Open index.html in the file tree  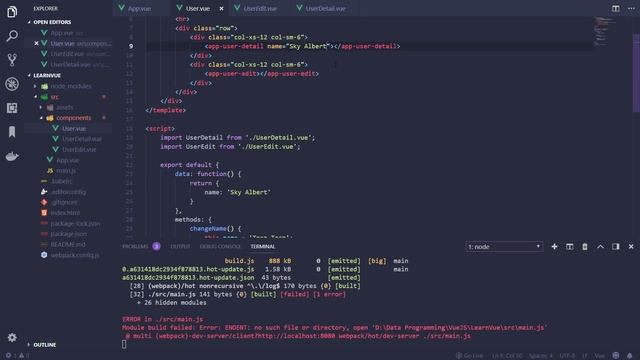coord(67,213)
